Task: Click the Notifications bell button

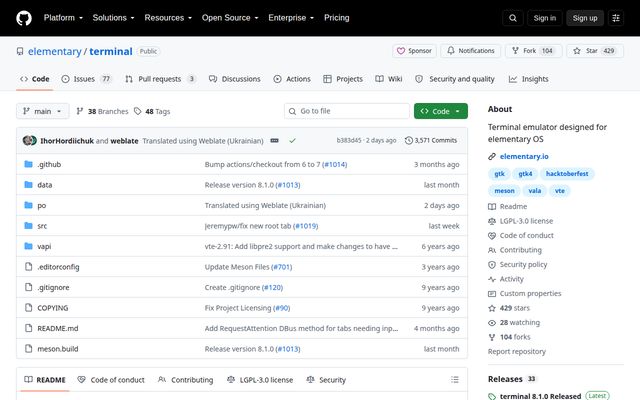Action: (471, 51)
